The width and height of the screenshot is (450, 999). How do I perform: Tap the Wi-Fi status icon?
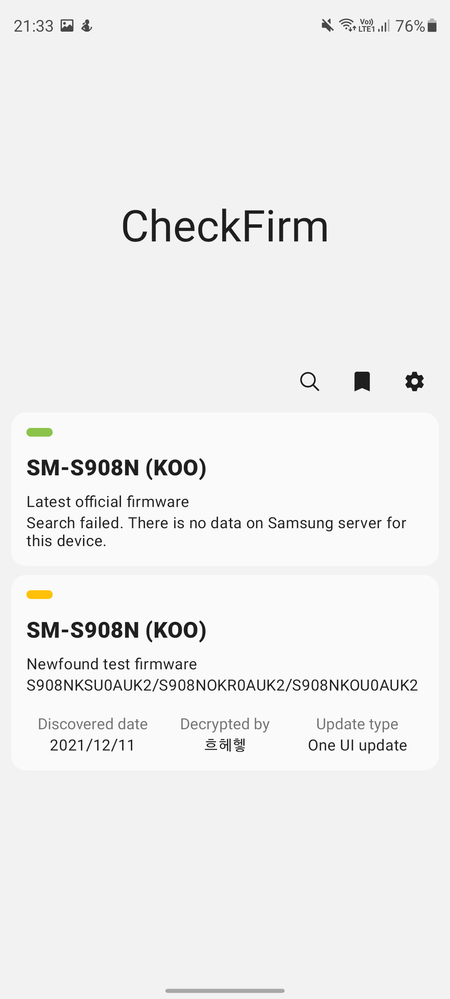347,25
